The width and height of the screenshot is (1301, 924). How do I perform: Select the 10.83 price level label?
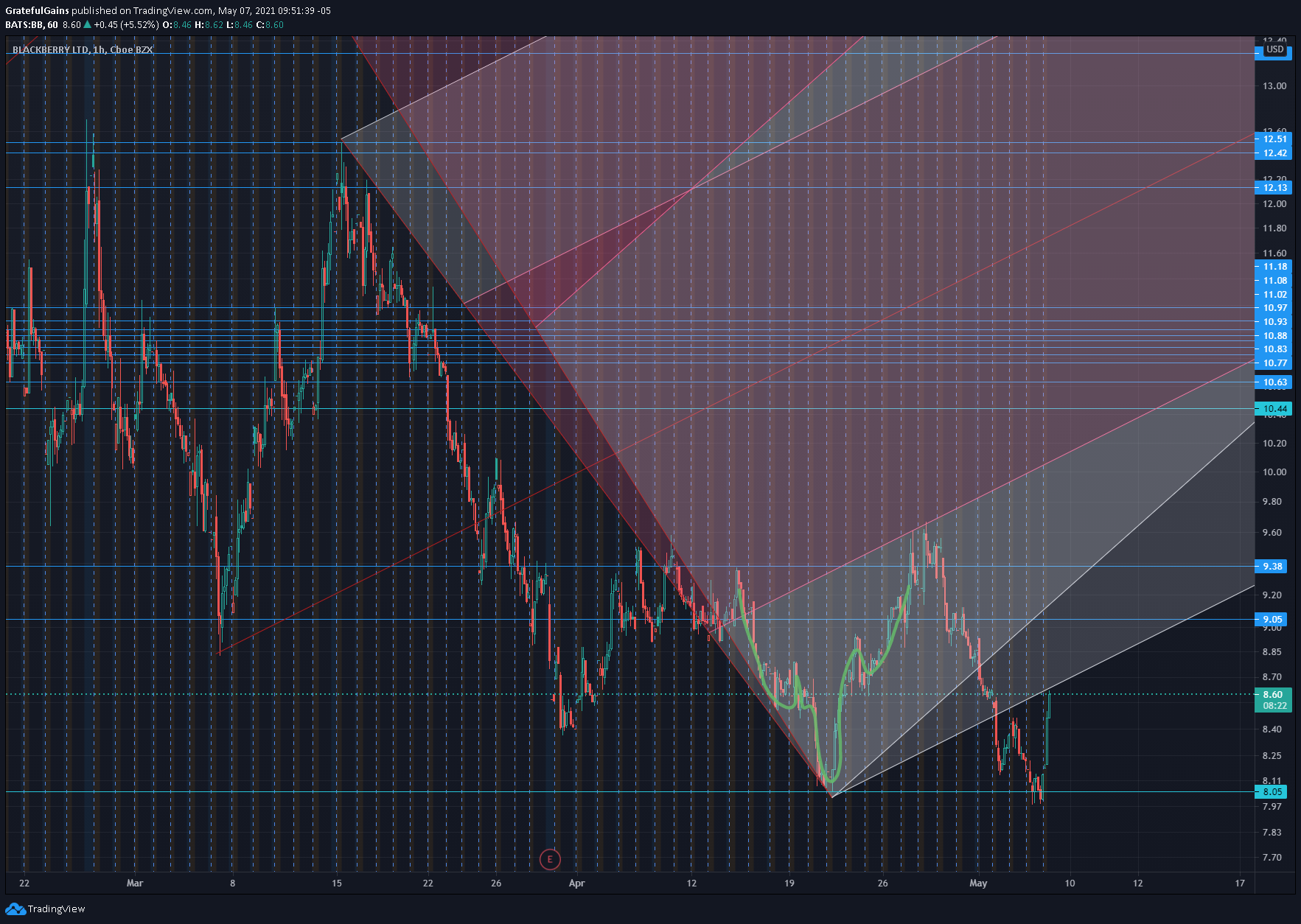tap(1273, 349)
